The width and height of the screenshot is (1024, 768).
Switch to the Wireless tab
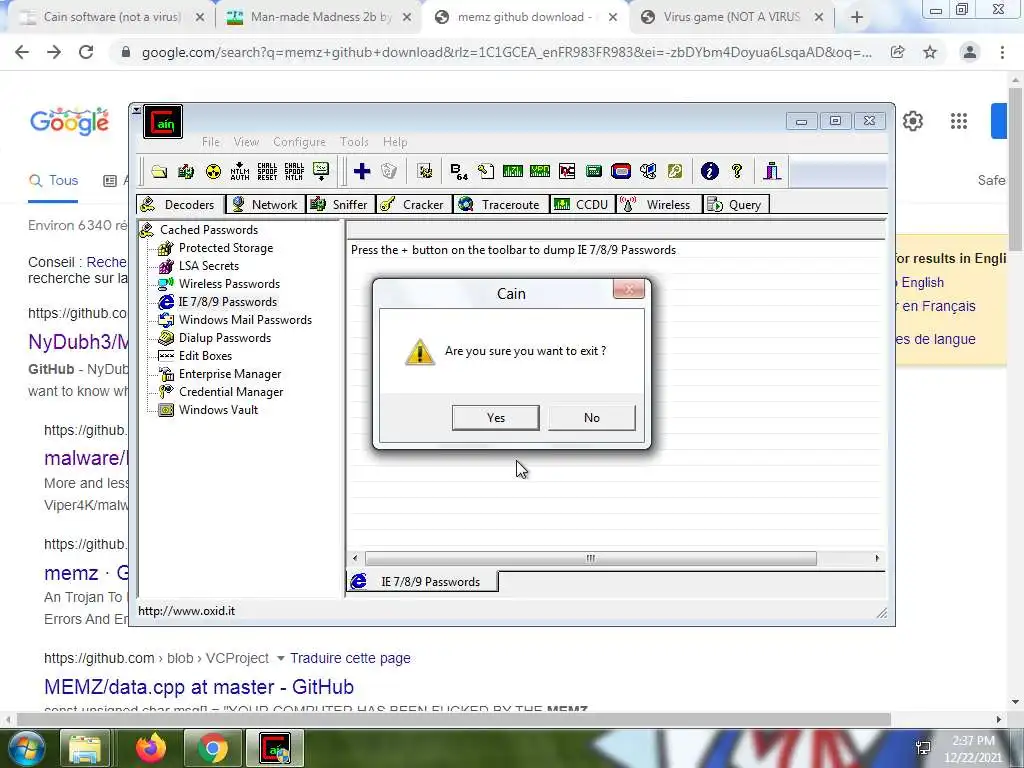[658, 204]
